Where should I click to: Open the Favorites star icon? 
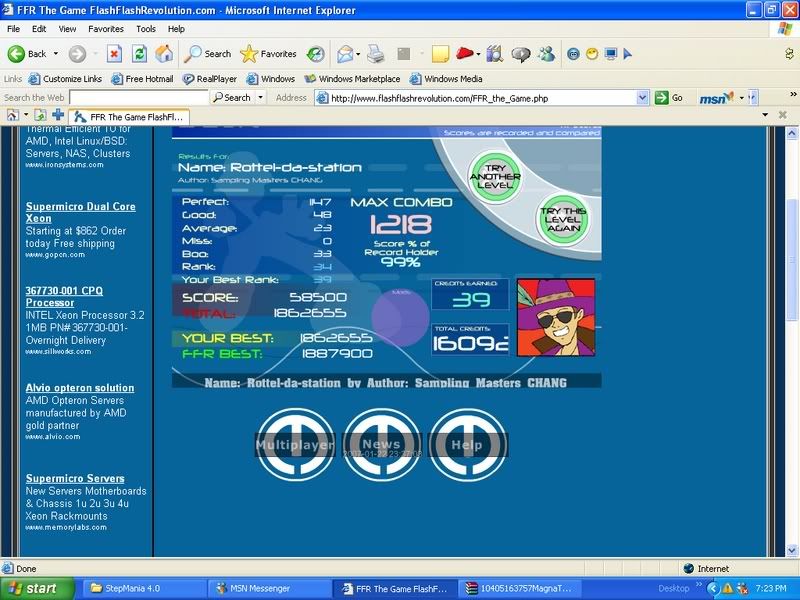click(x=249, y=54)
